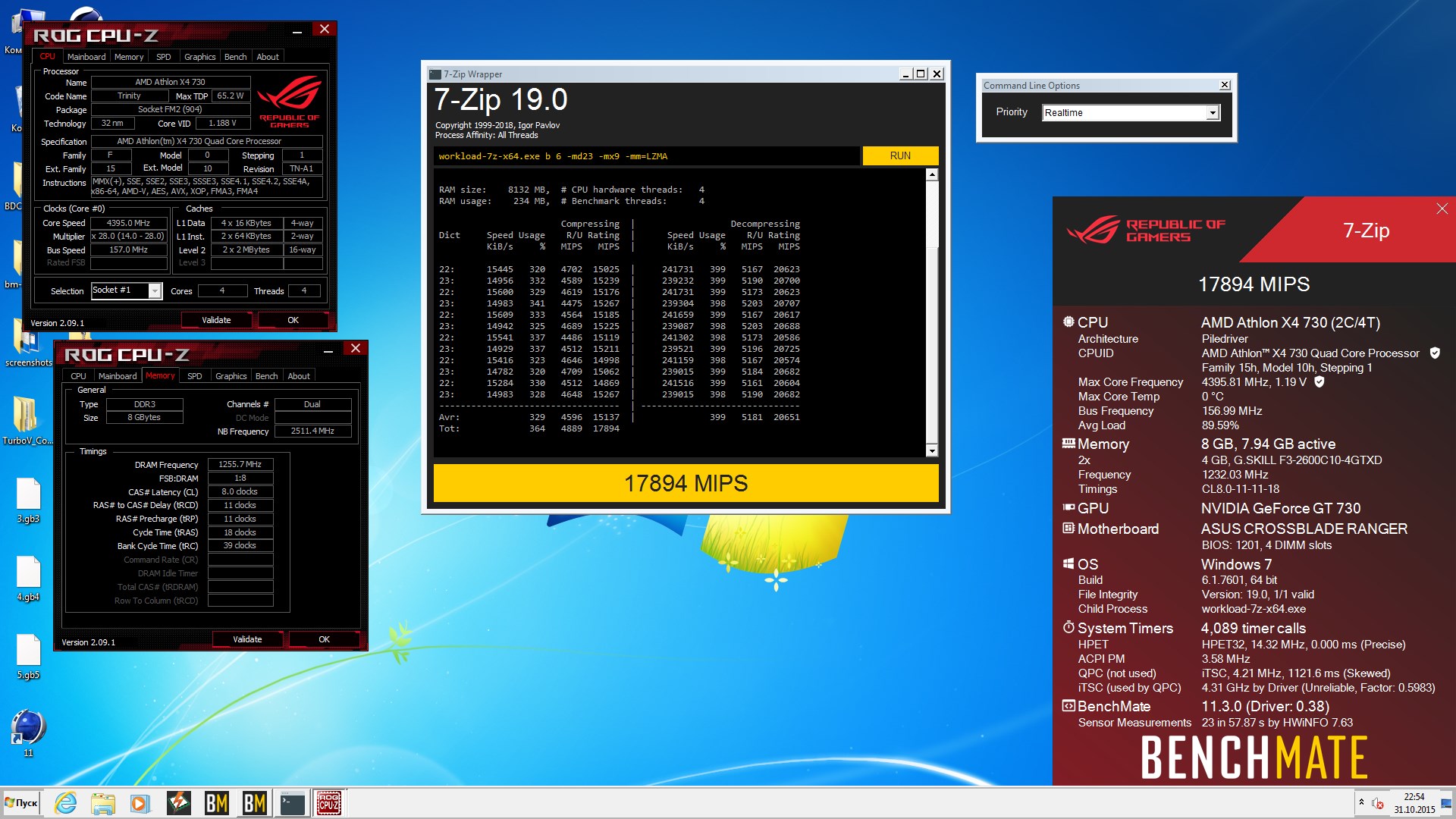Click the Core Speed 4395.0 MHz value
The image size is (1456, 819).
tap(128, 223)
